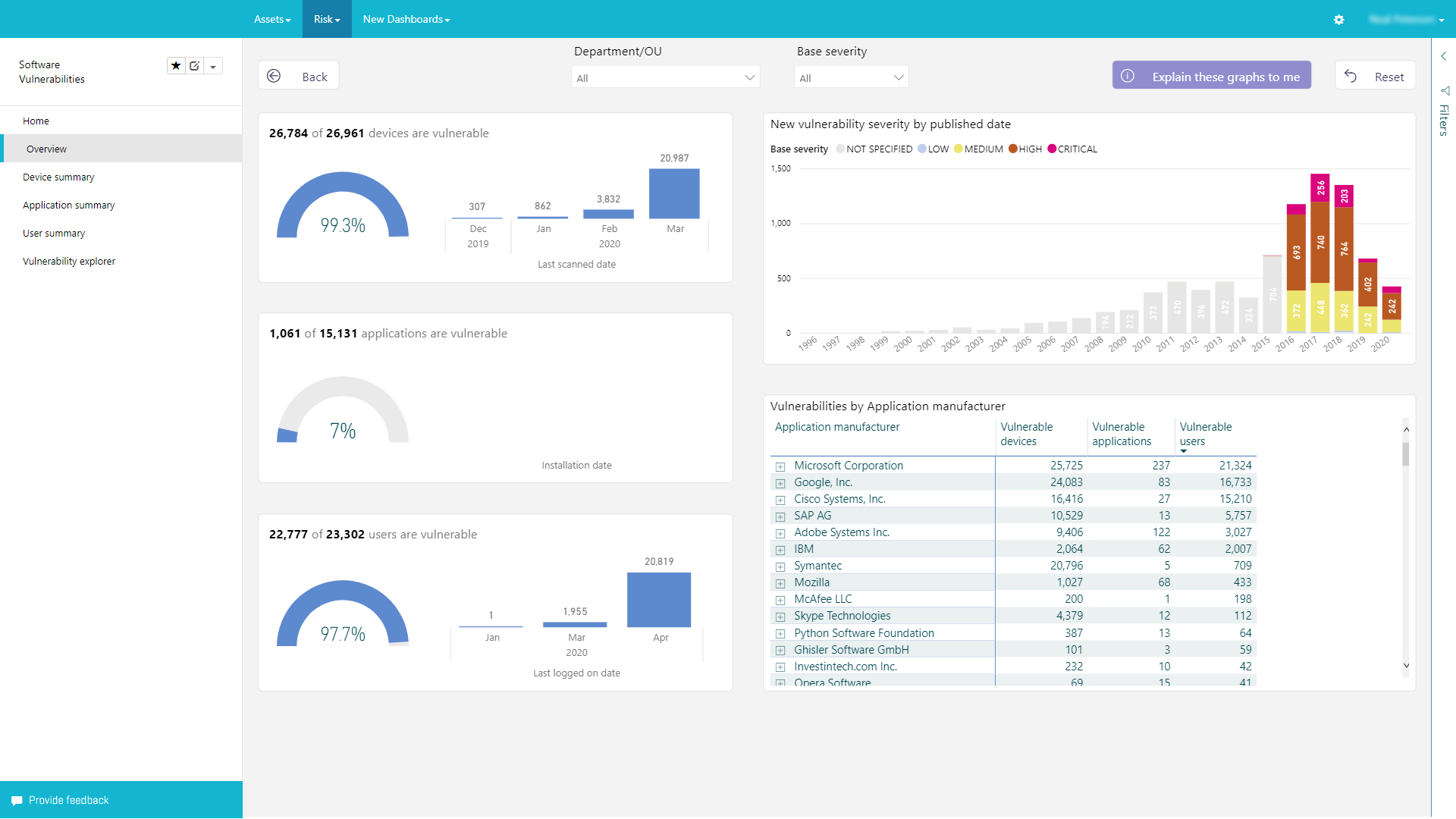The width and height of the screenshot is (1456, 819).
Task: Click the Reset undo icon
Action: [x=1351, y=76]
